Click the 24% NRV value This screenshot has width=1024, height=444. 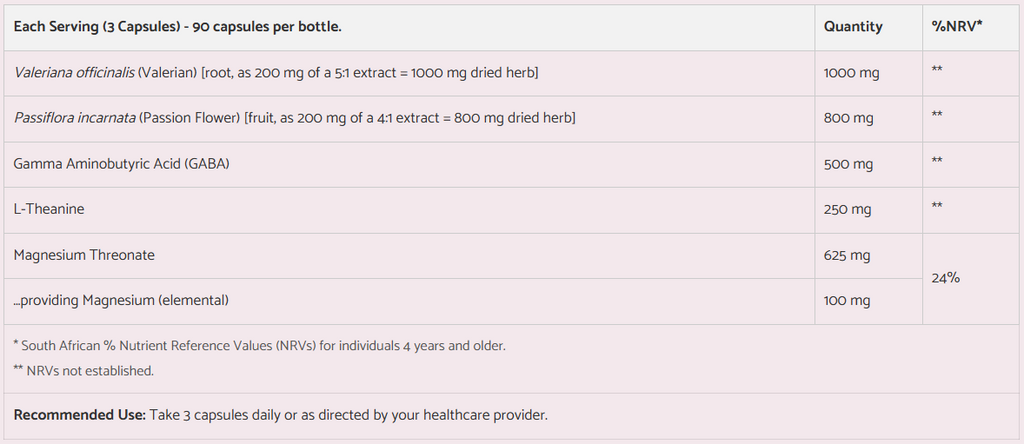945,278
